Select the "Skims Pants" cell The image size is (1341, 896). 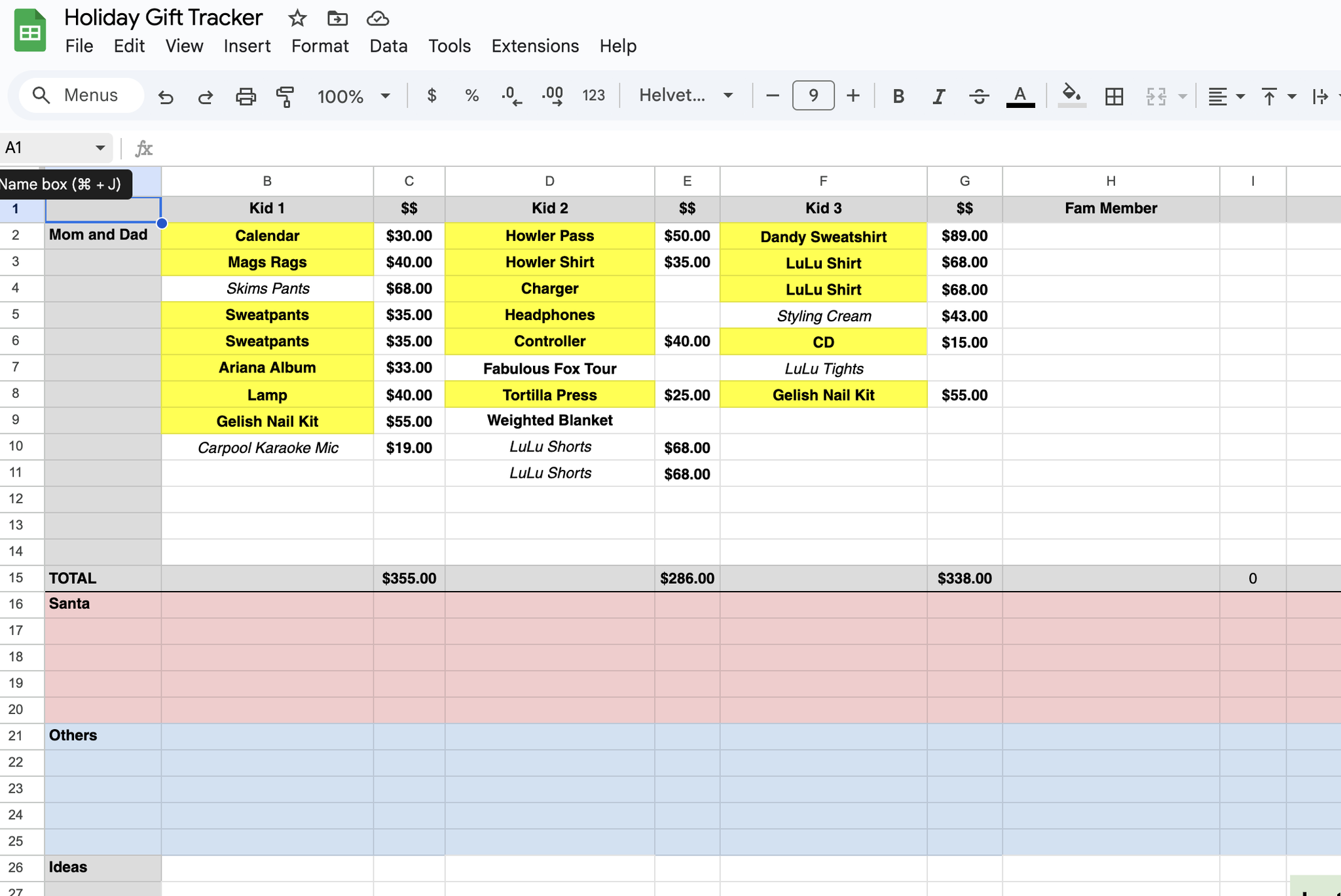(x=267, y=289)
